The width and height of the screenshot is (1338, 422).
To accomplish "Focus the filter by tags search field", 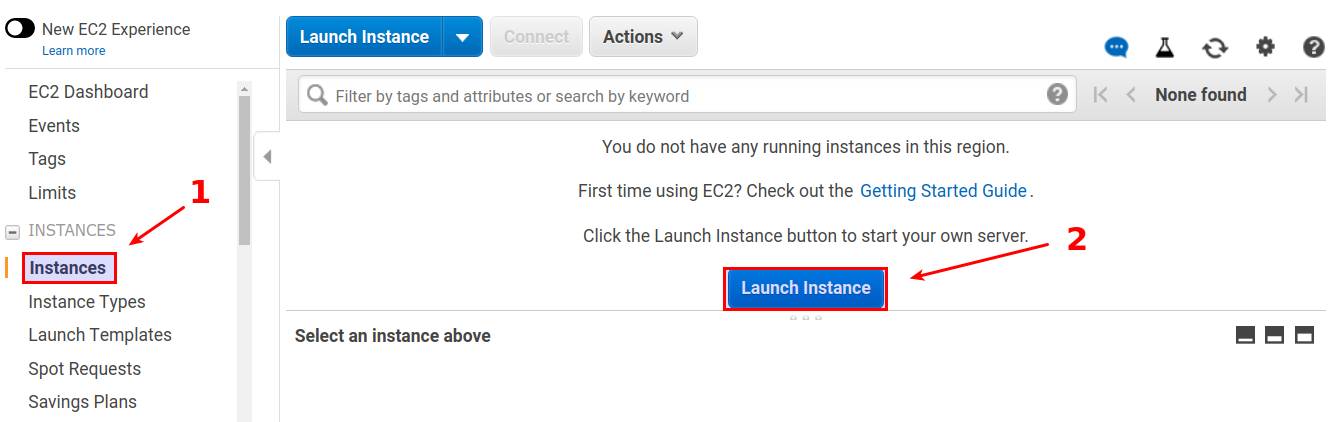I will (687, 96).
